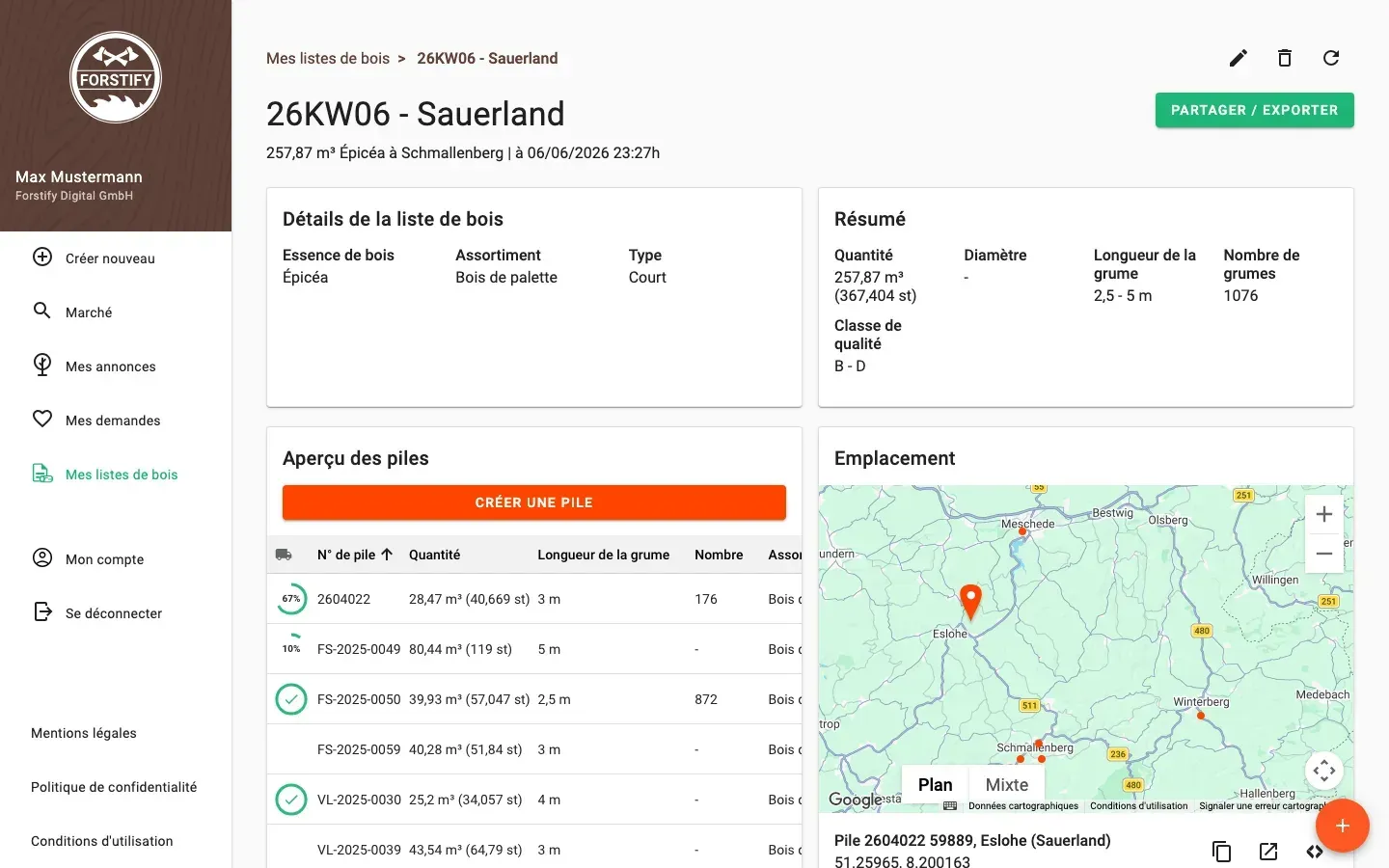1389x868 pixels.
Task: Copy the pile coordinates
Action: (x=1222, y=852)
